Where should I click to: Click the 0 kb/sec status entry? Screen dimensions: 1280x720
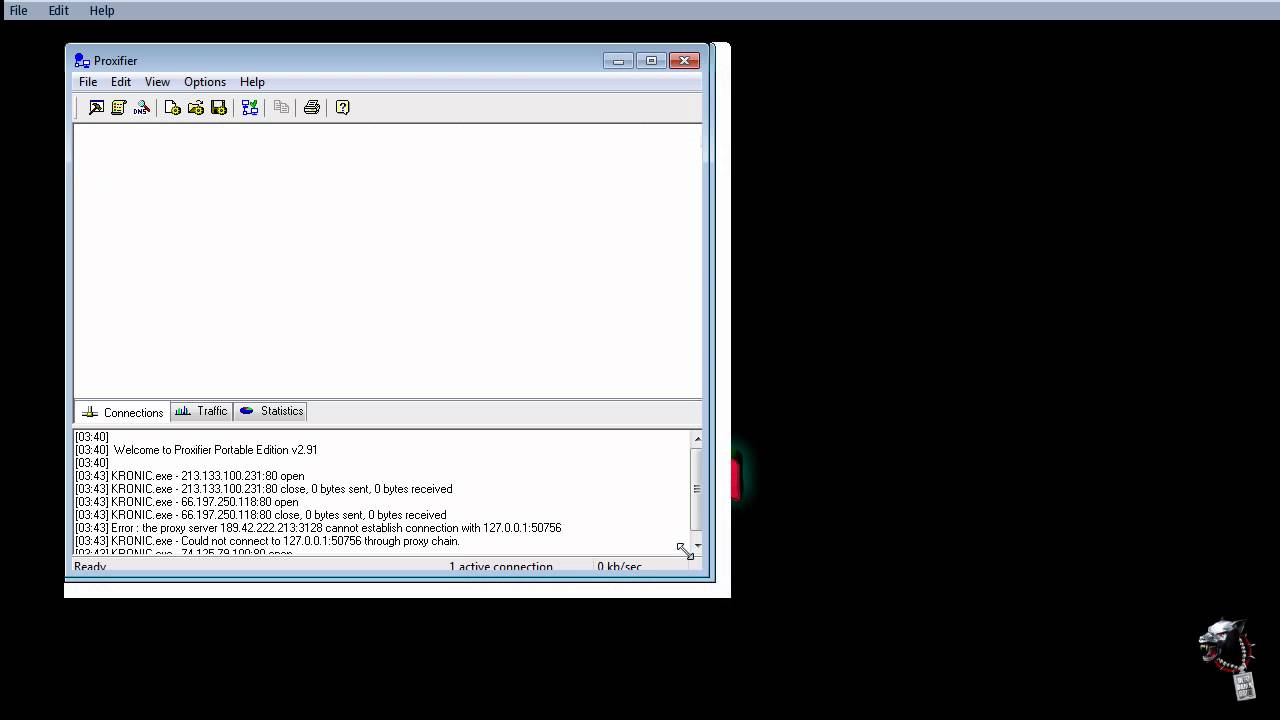click(x=619, y=567)
